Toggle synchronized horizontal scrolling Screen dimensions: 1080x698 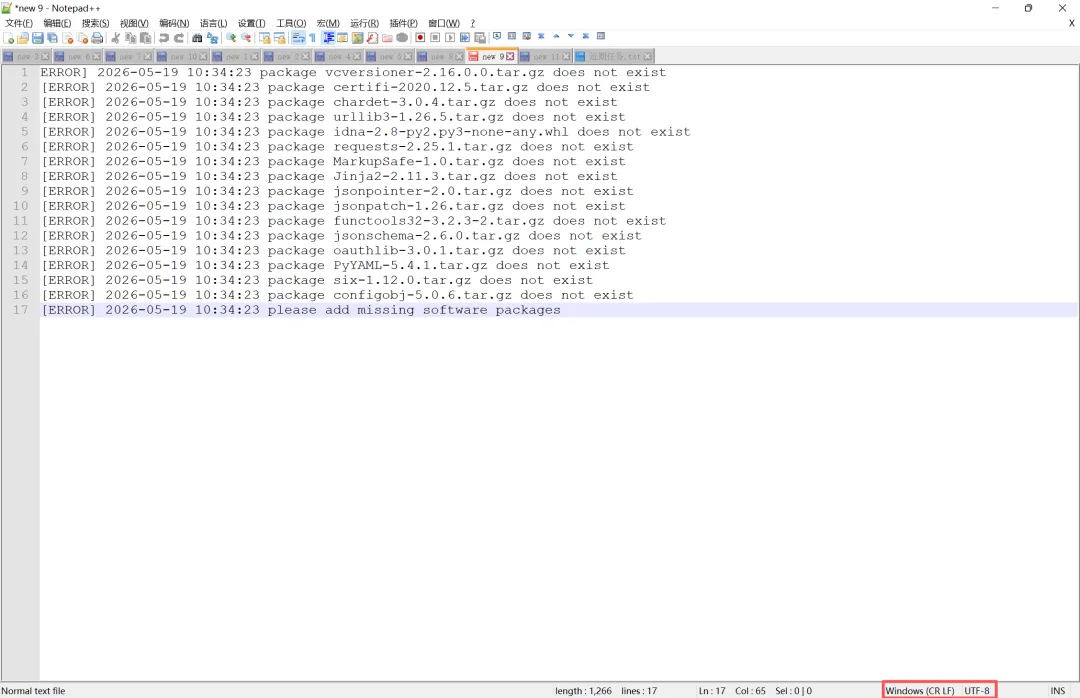click(280, 38)
